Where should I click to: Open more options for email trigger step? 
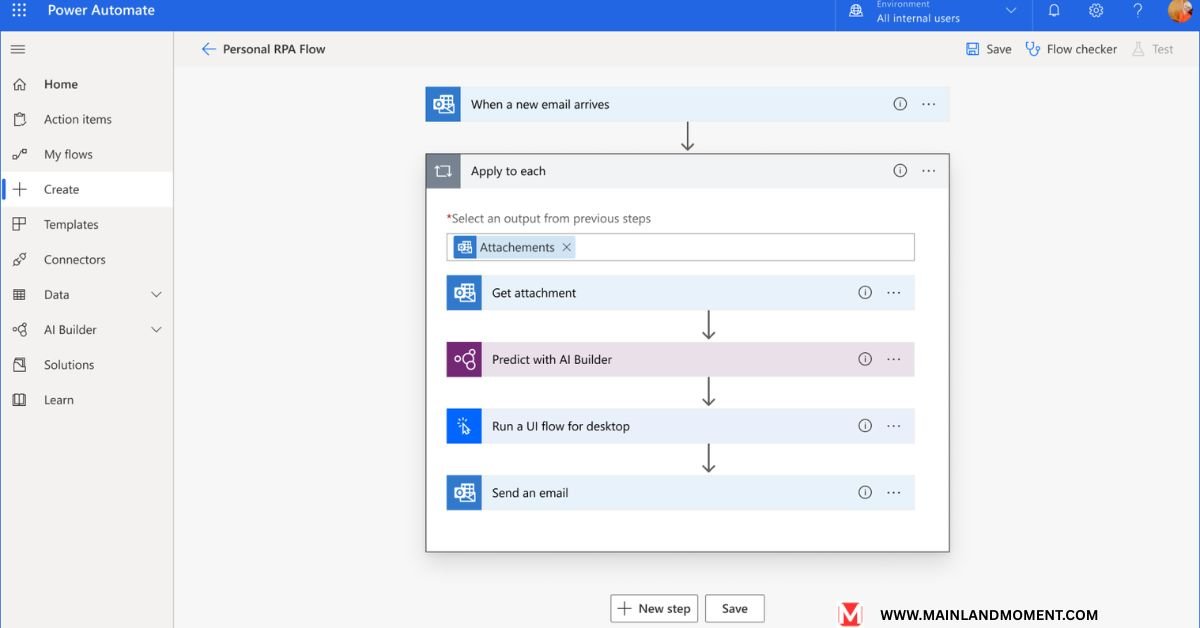point(929,104)
